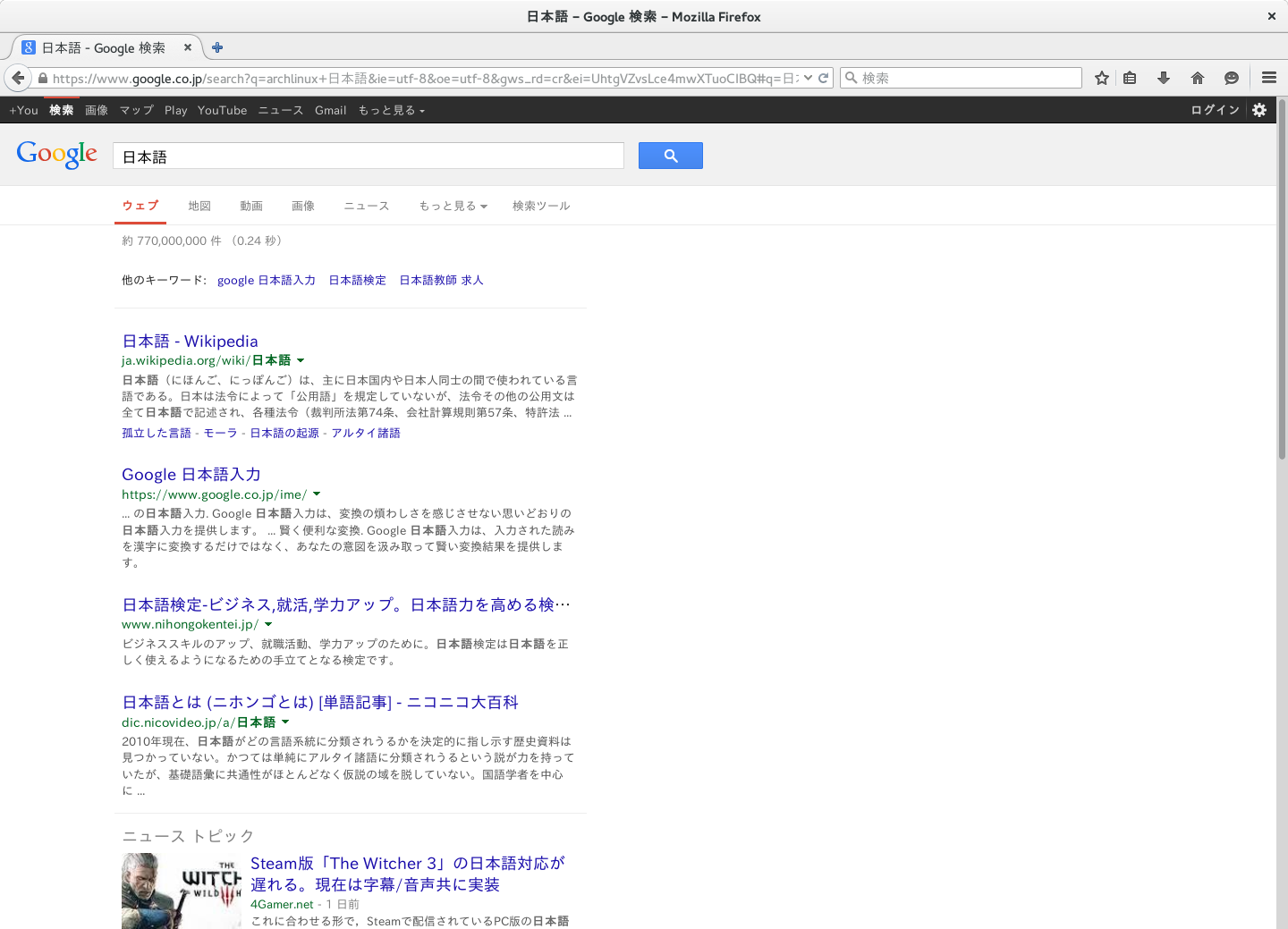Click the ログイン button
Viewport: 1288px width, 929px height.
pos(1215,110)
